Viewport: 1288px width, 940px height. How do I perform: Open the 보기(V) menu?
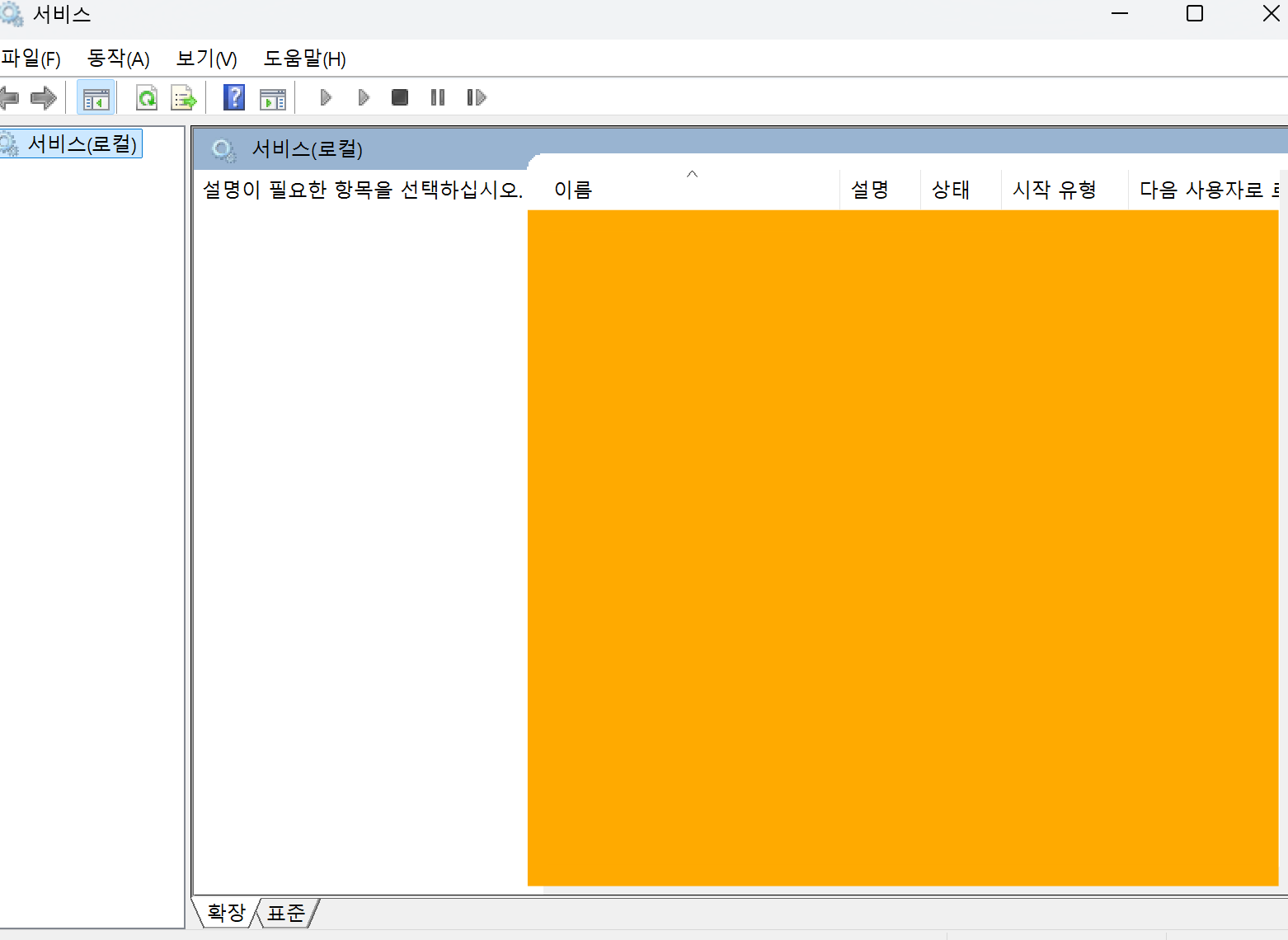(x=207, y=59)
